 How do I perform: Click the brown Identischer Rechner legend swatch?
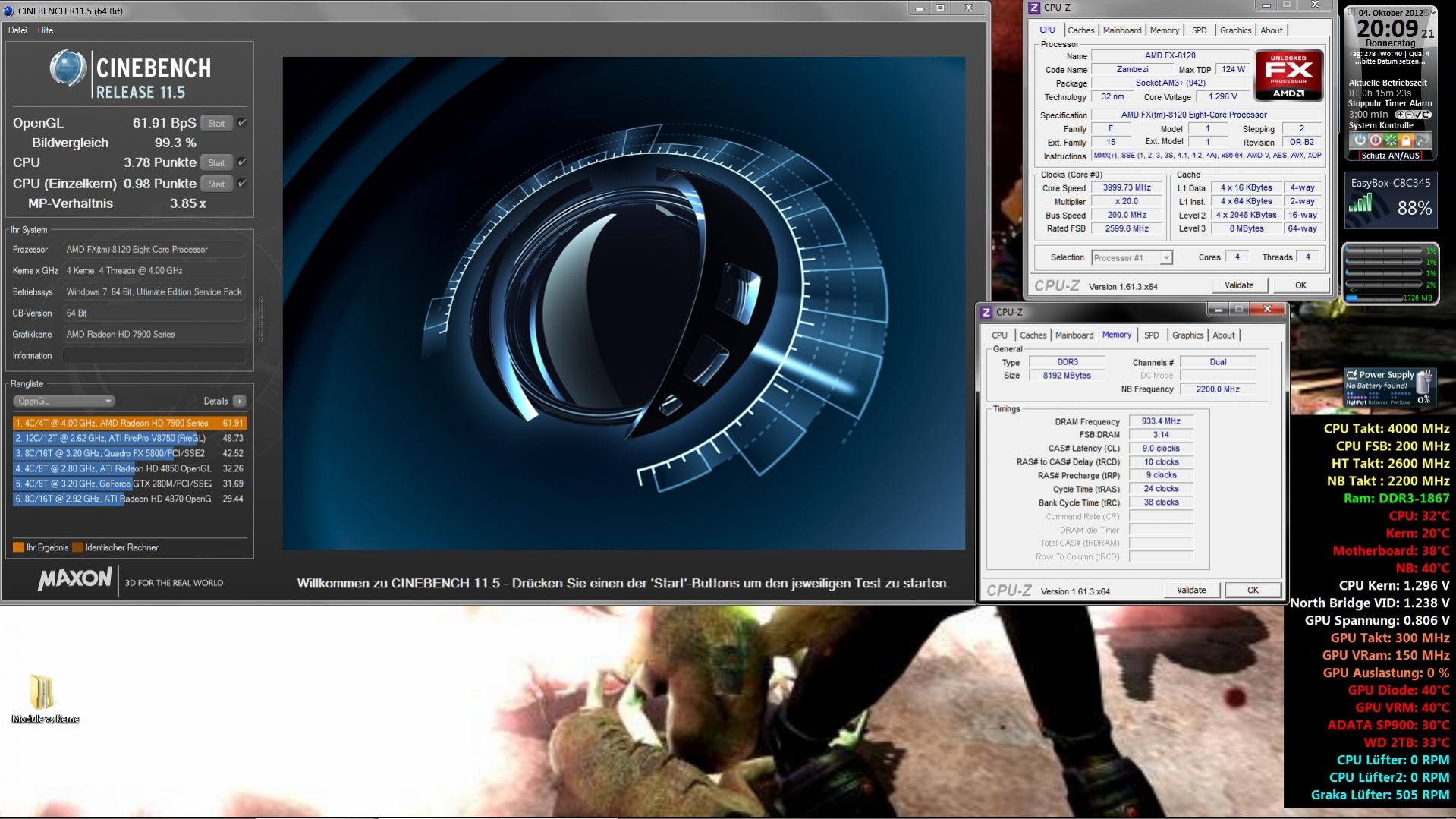point(78,547)
